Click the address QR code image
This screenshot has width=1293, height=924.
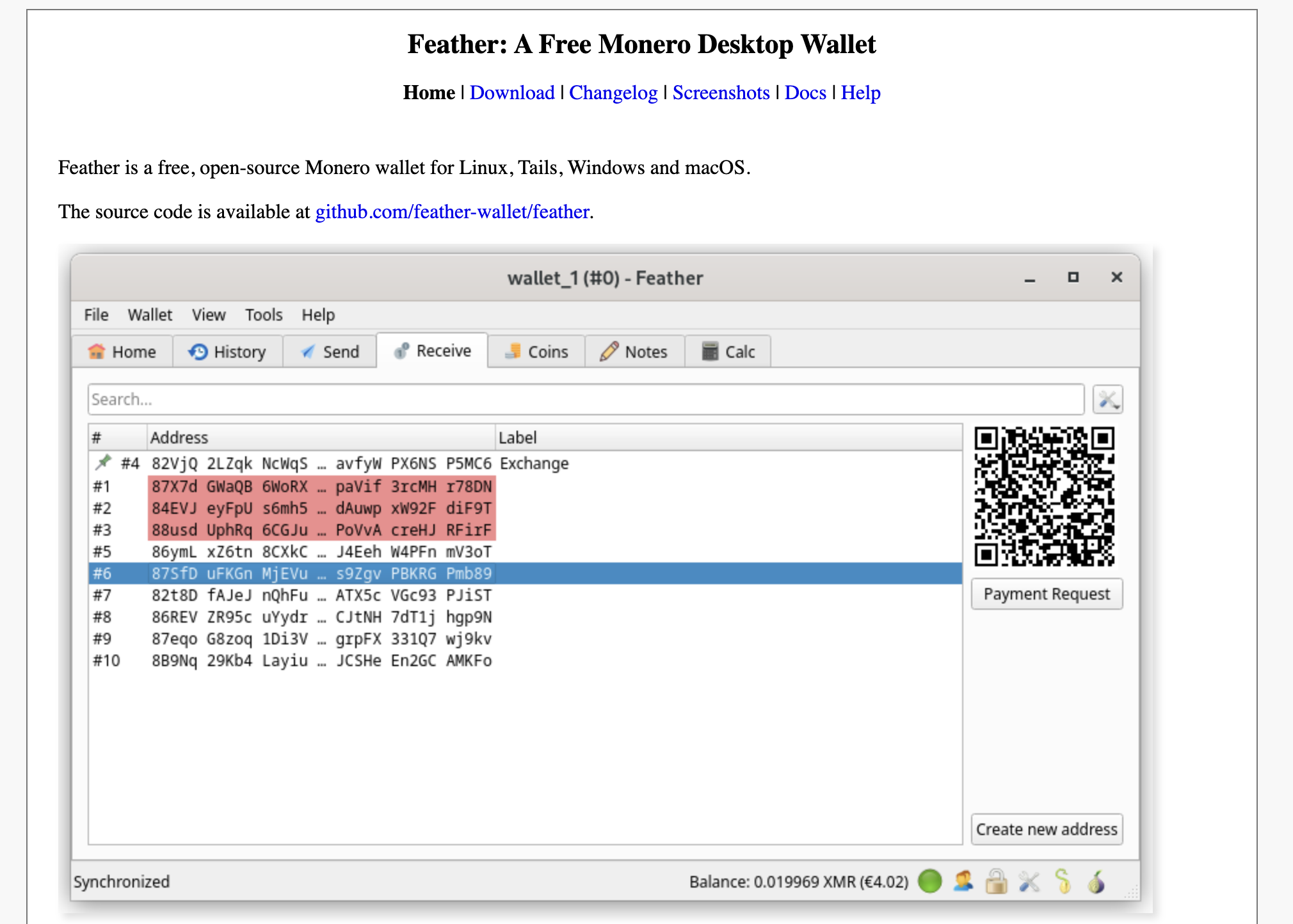pyautogui.click(x=1045, y=497)
